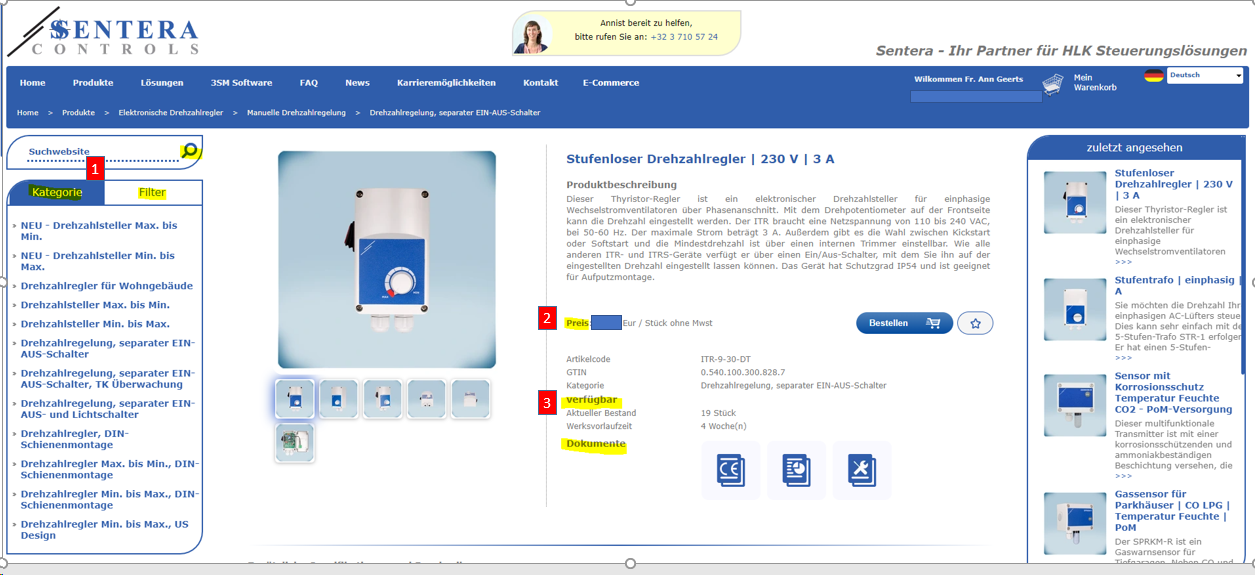Click the phone number +32 3 710 57 24
Image resolution: width=1255 pixels, height=575 pixels.
click(x=684, y=37)
